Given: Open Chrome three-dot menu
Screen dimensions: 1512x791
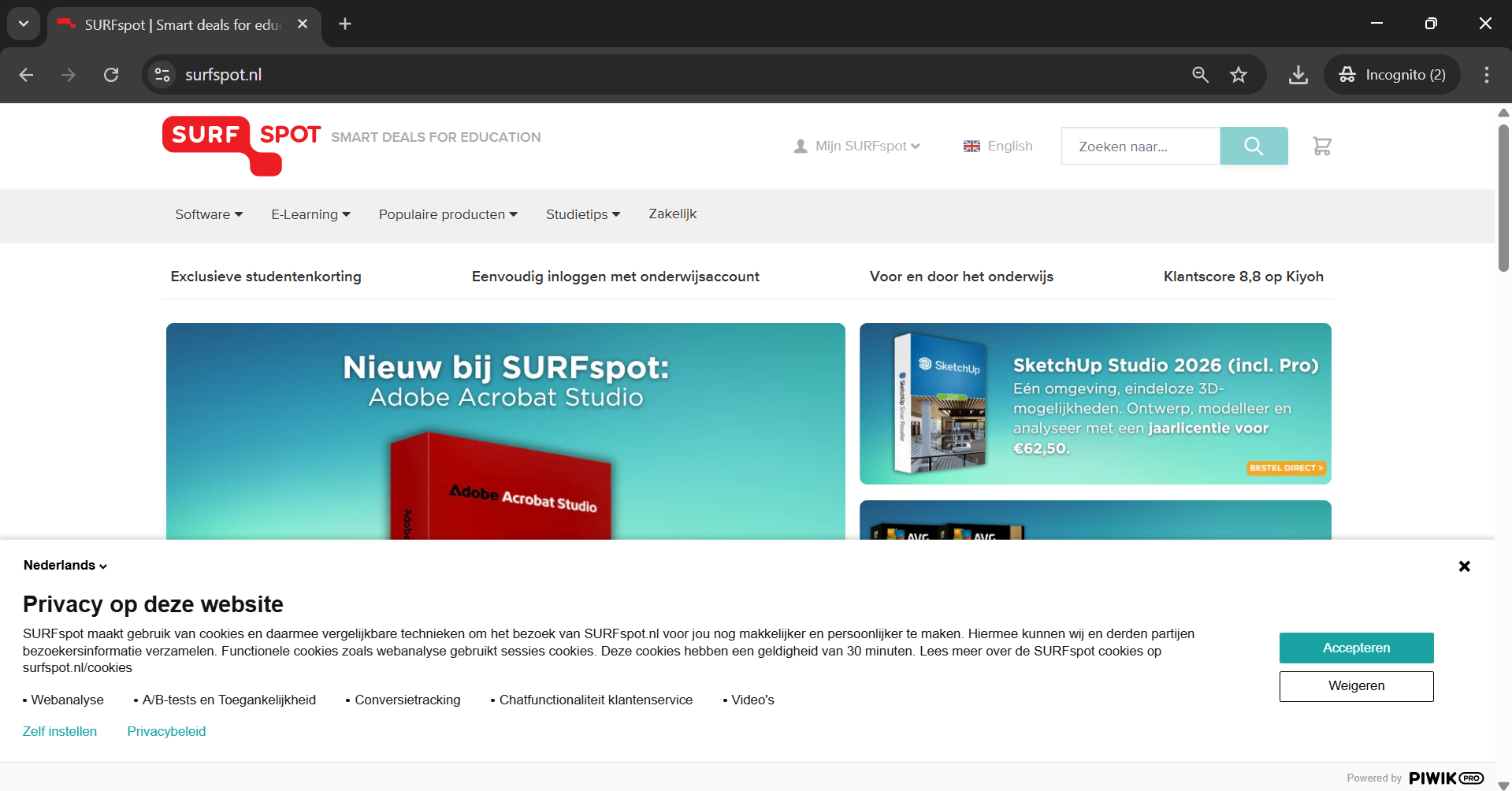Looking at the screenshot, I should [x=1486, y=75].
